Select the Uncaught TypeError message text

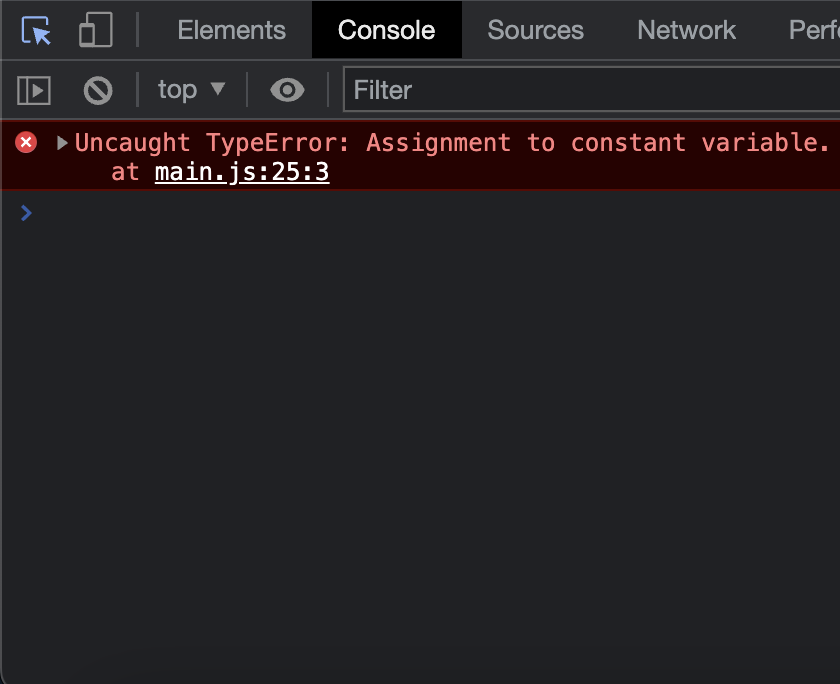tap(450, 143)
